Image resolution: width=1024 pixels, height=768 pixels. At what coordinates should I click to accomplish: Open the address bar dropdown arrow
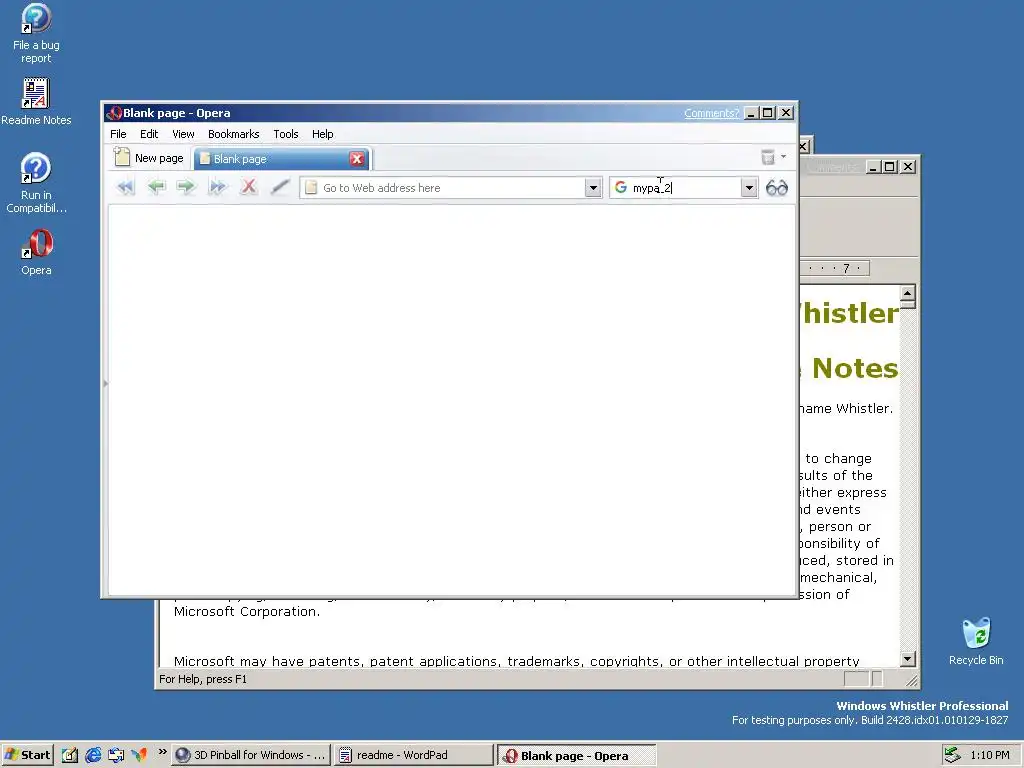pyautogui.click(x=592, y=188)
